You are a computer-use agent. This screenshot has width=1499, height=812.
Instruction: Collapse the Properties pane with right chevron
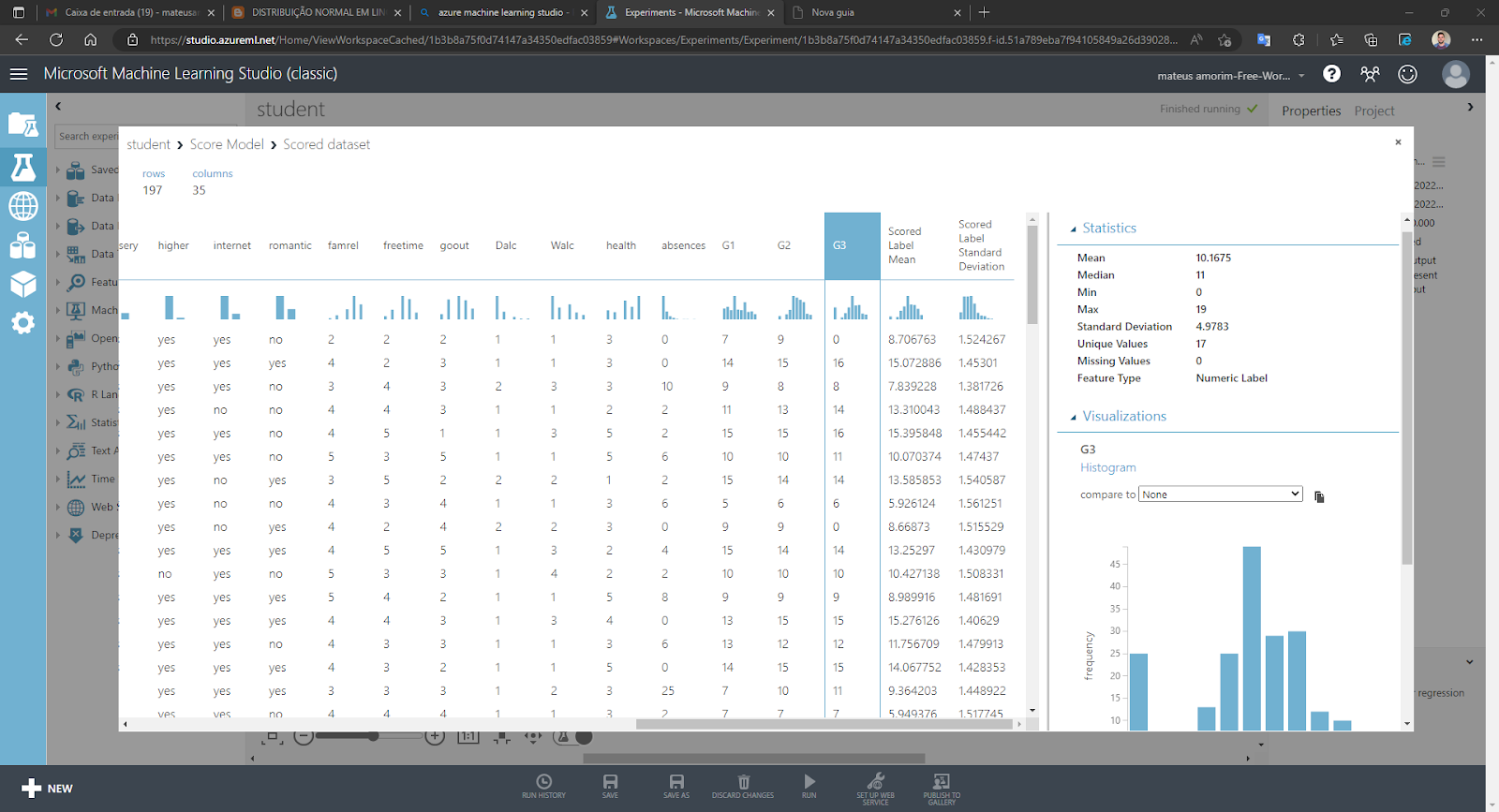1470,108
